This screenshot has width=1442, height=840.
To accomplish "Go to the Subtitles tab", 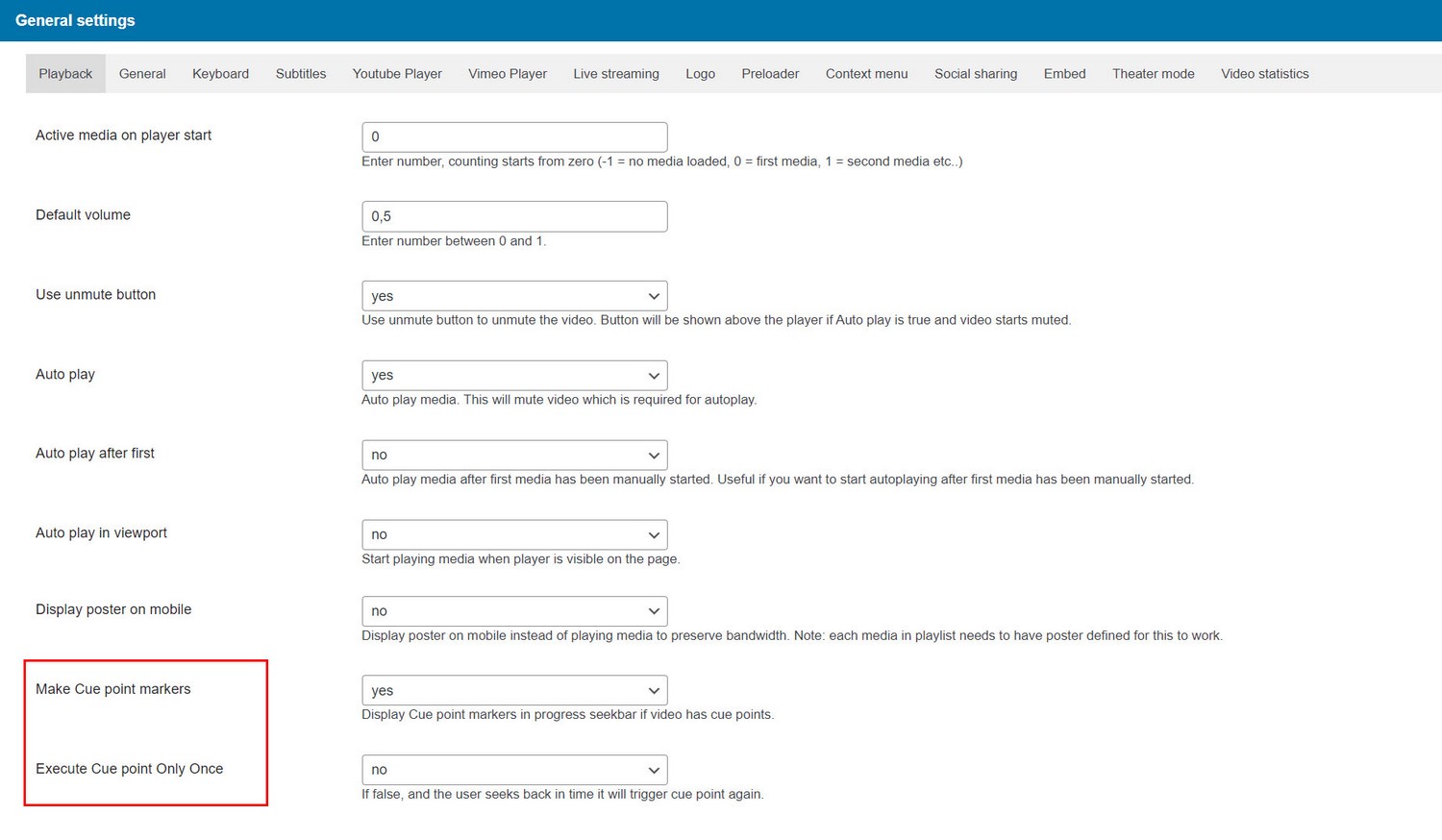I will [301, 74].
